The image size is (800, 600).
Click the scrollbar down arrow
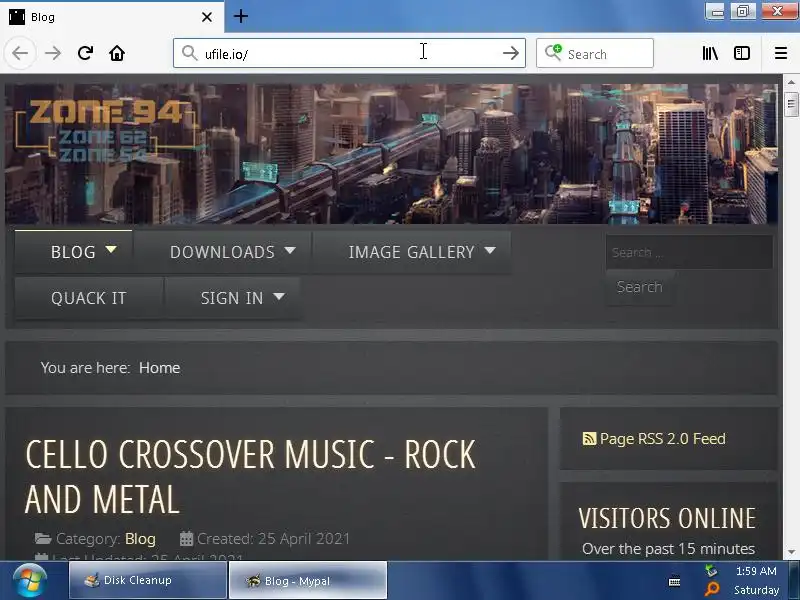791,552
